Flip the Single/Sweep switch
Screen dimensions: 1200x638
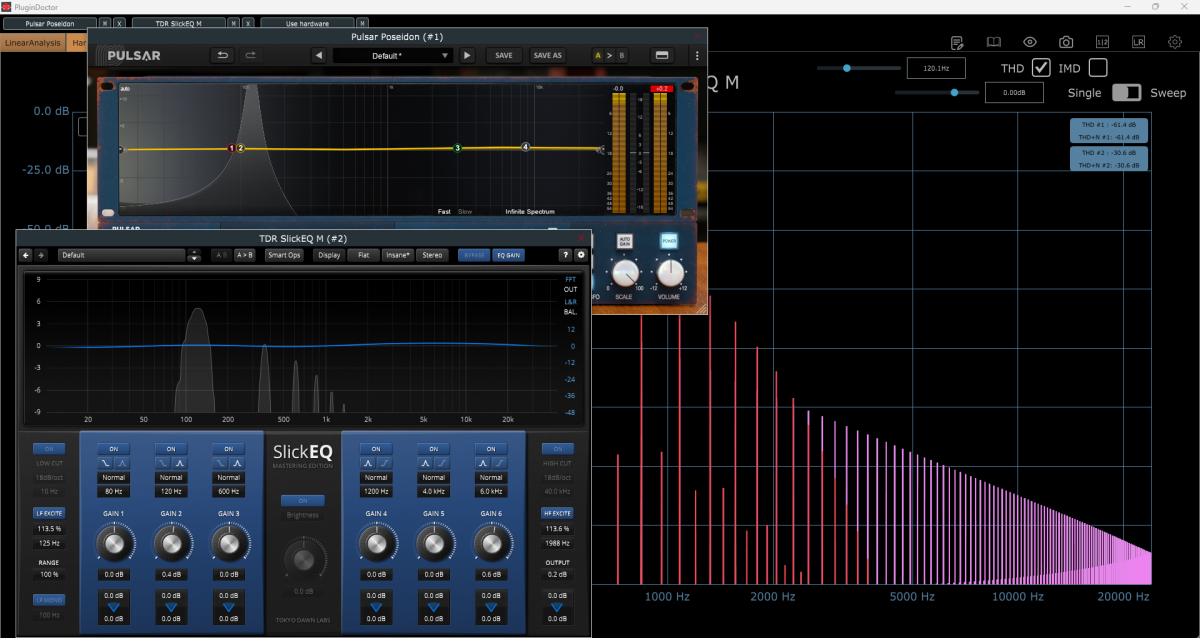1126,92
